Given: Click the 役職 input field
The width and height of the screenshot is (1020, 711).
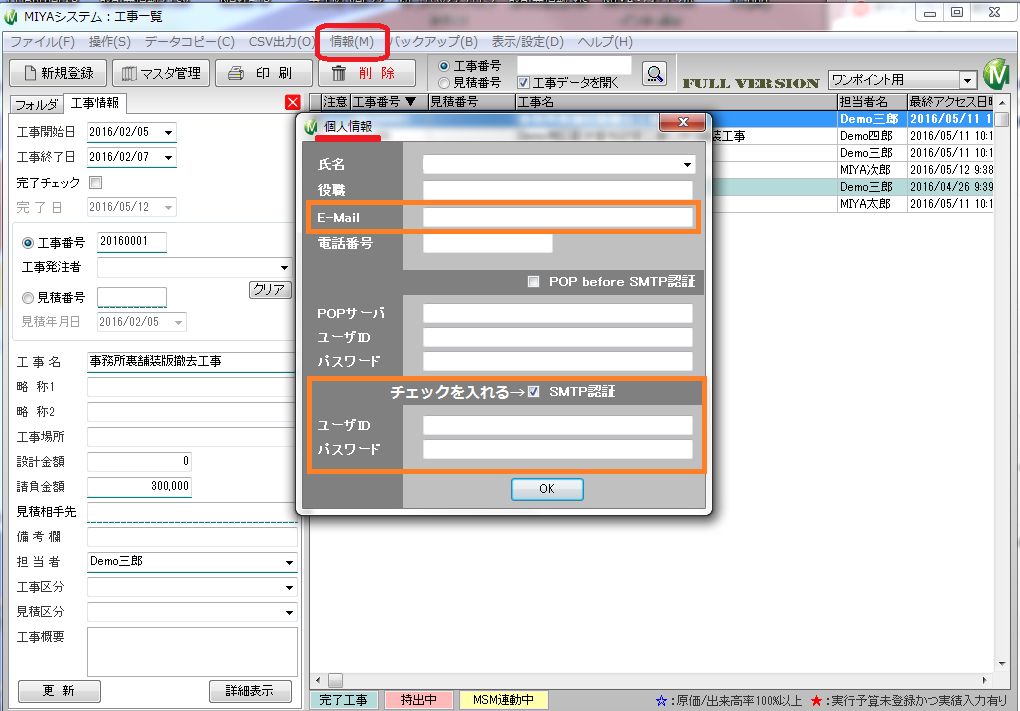Looking at the screenshot, I should 557,190.
